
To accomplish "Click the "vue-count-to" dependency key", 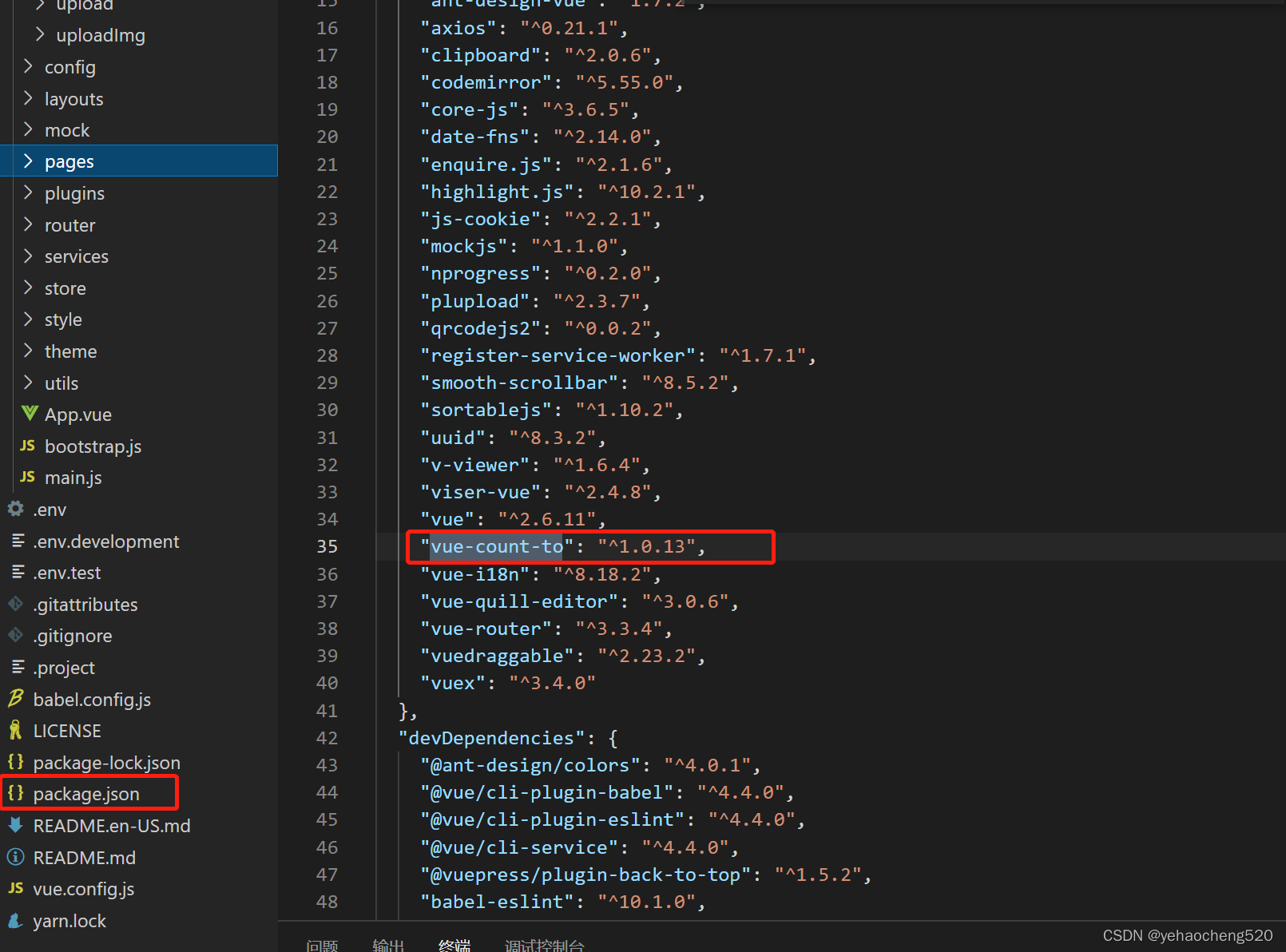I will [497, 546].
